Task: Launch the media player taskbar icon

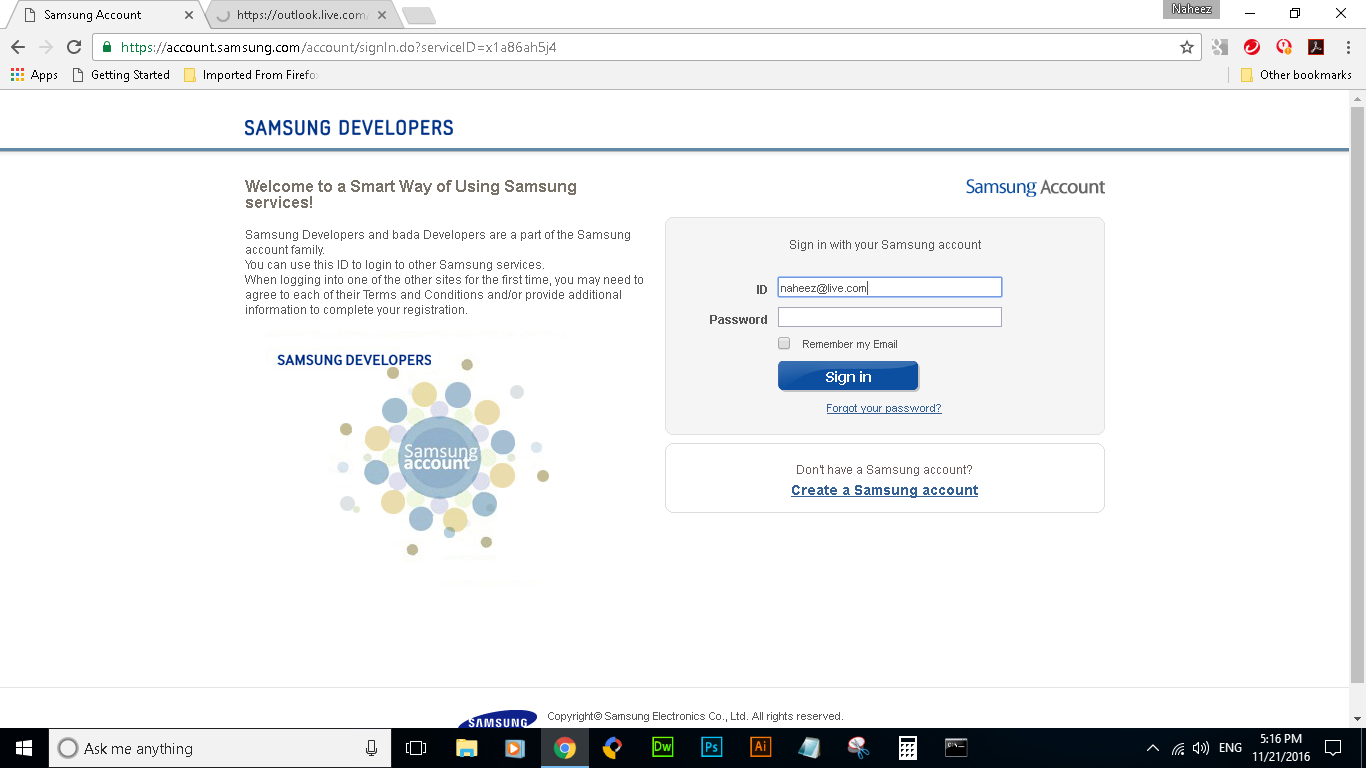Action: tap(515, 748)
